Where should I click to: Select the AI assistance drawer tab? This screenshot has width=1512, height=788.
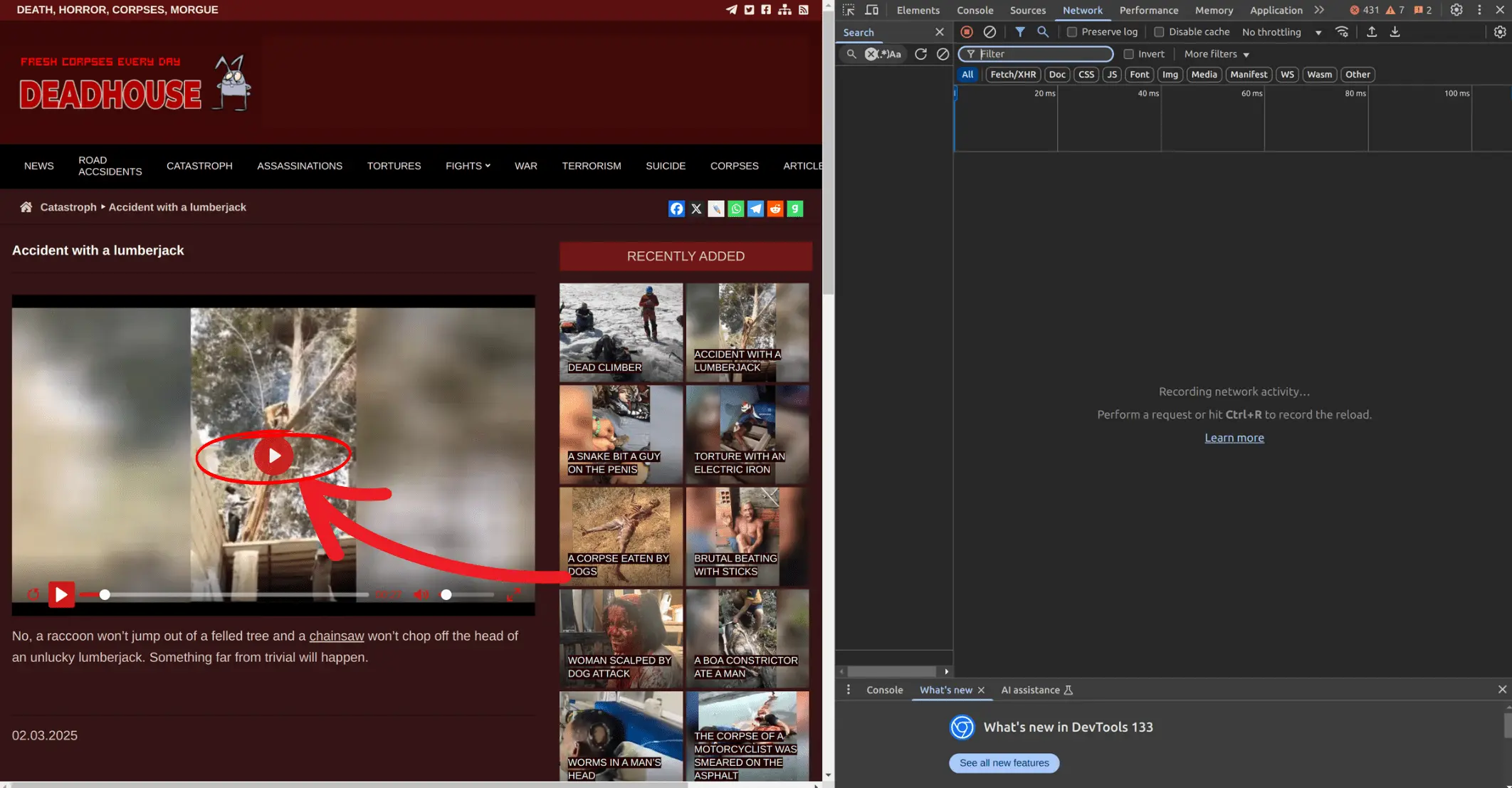1036,690
